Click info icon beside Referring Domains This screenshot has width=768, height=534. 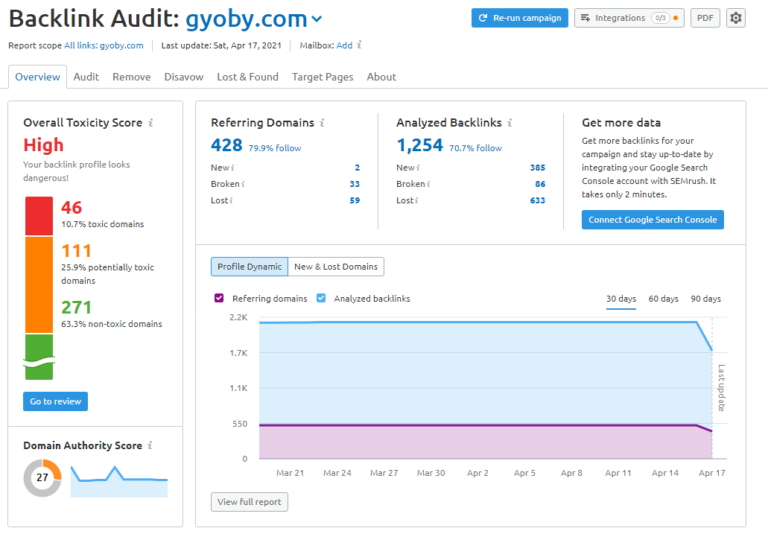322,122
